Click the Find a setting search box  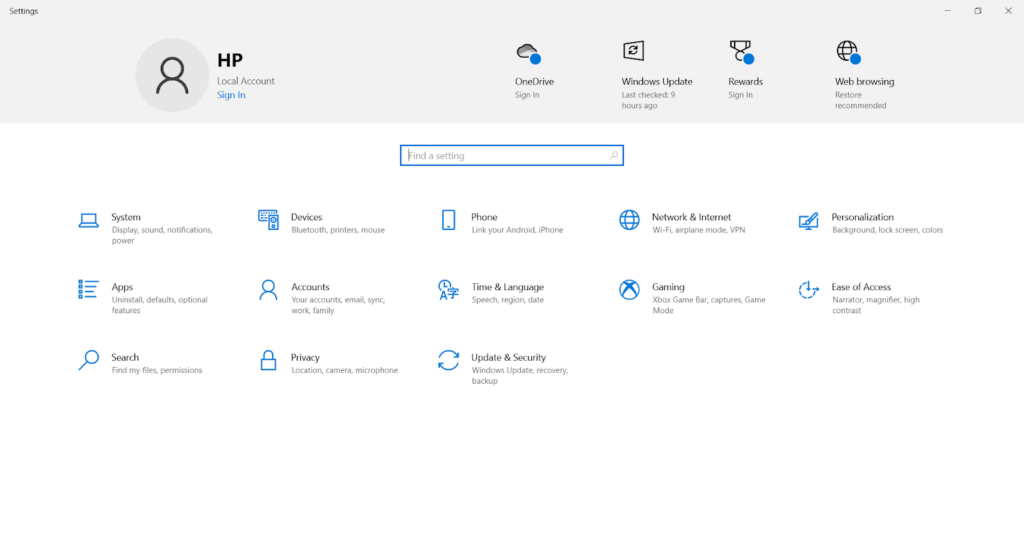coord(512,155)
